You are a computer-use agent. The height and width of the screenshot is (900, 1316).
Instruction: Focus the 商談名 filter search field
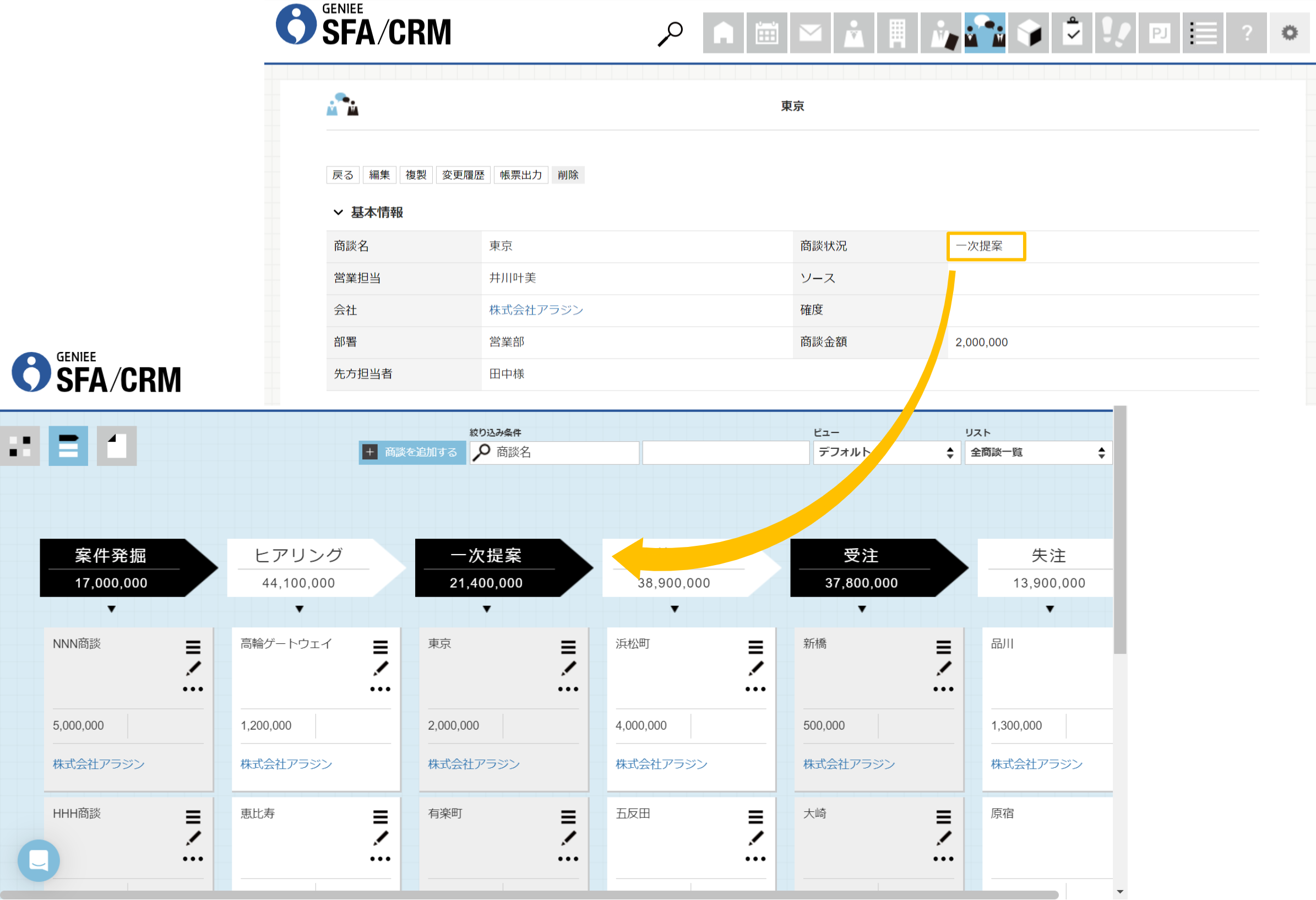tap(554, 453)
